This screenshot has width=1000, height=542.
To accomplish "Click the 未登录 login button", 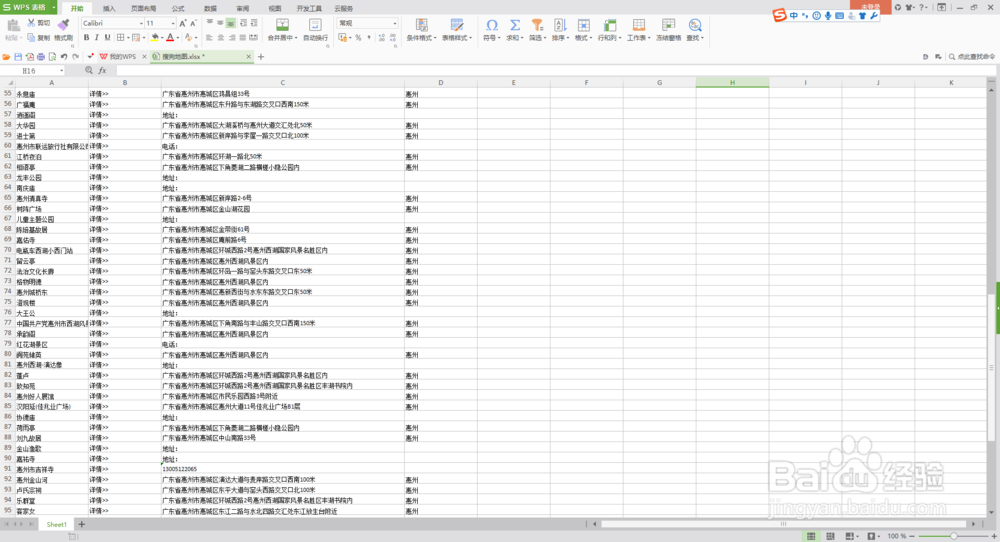I will (871, 6).
